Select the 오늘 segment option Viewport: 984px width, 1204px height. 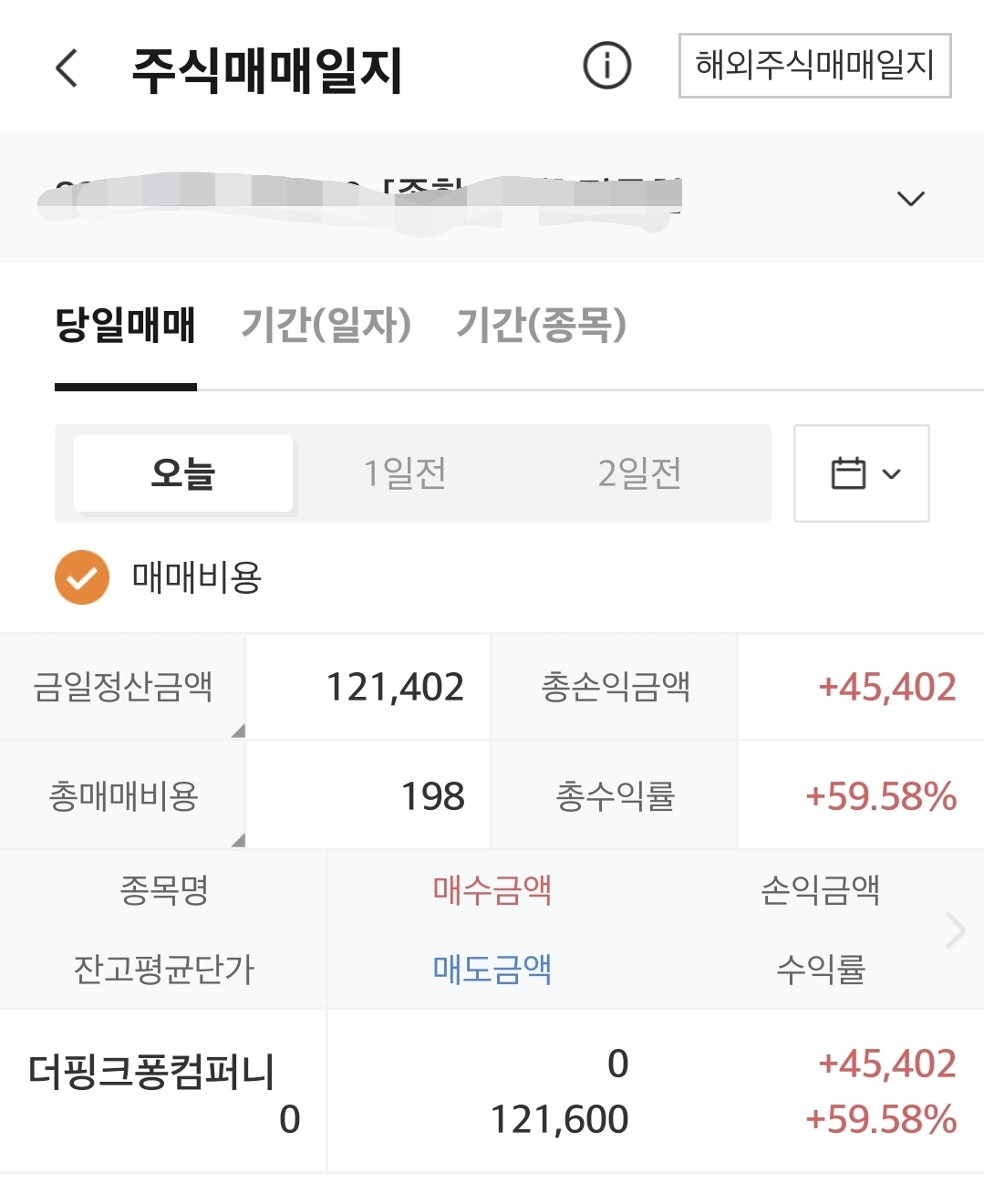(x=183, y=473)
